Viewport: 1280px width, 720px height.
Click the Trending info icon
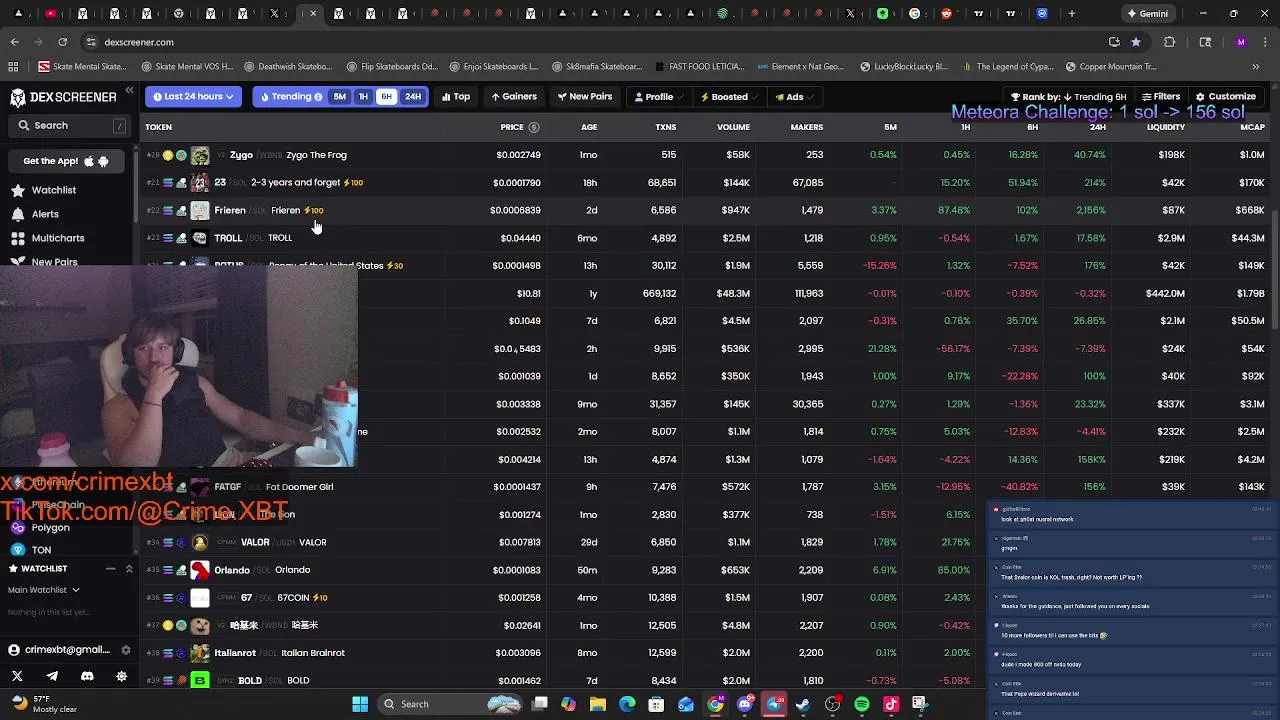[318, 97]
